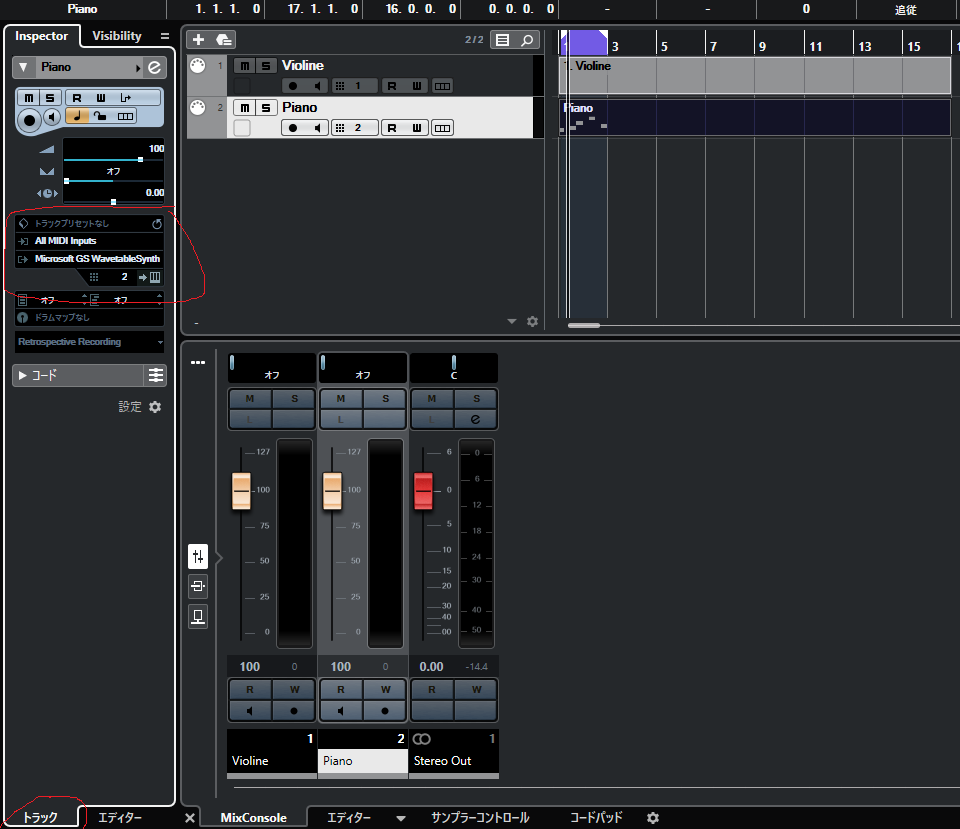Click lane display icon on Piano track
This screenshot has height=829, width=960.
442,128
